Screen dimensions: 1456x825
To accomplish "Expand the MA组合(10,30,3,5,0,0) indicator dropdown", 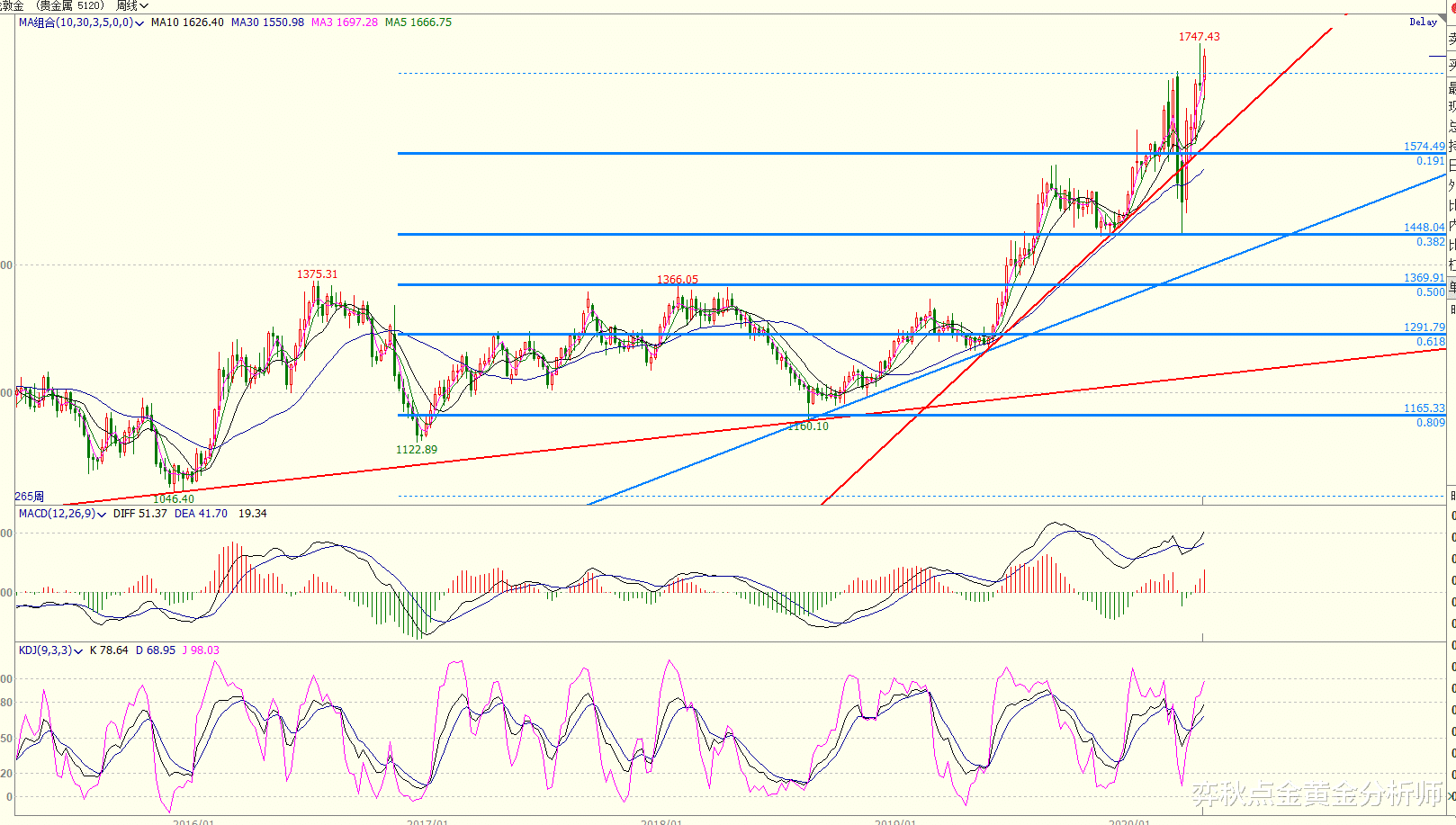I will tap(81, 22).
